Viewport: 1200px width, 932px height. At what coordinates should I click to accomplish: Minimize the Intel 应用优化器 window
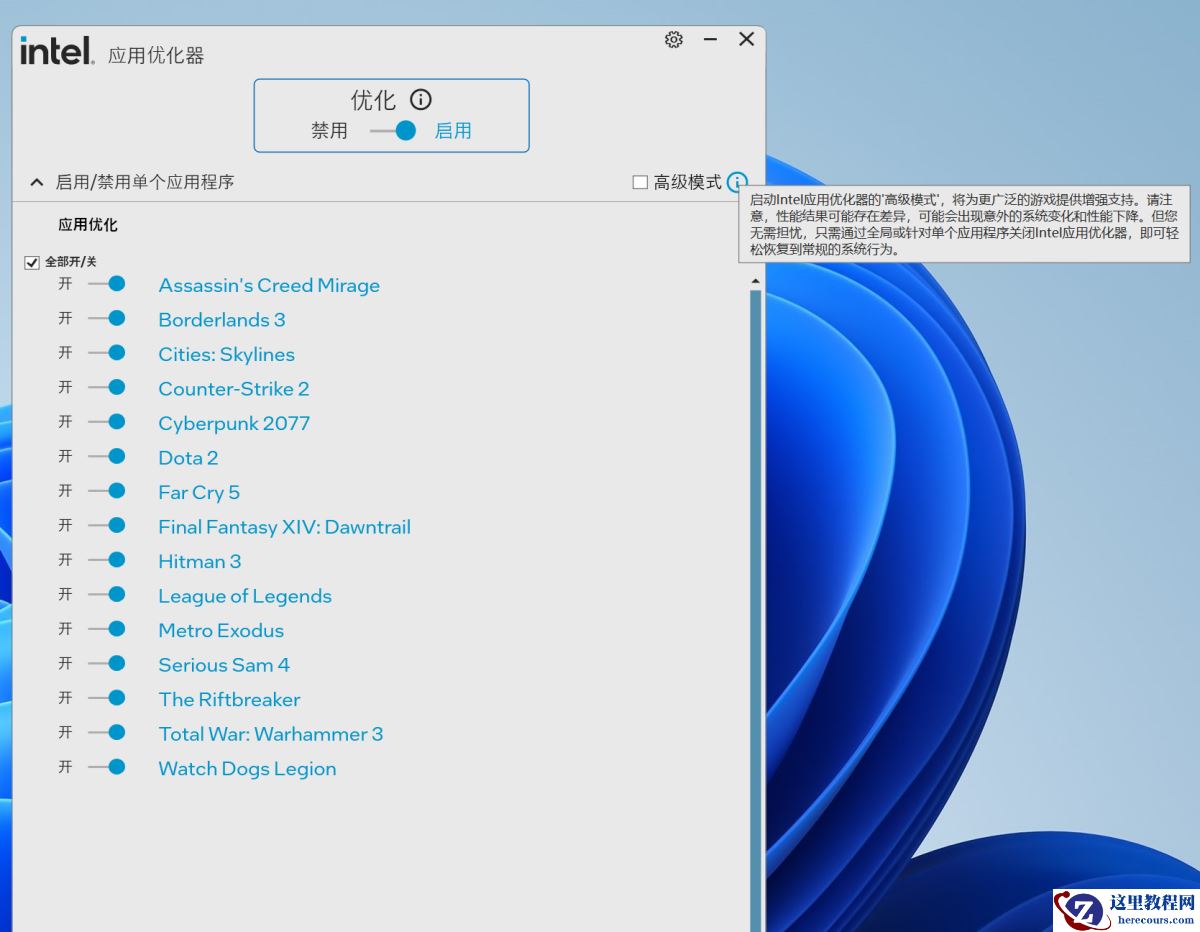pos(710,39)
